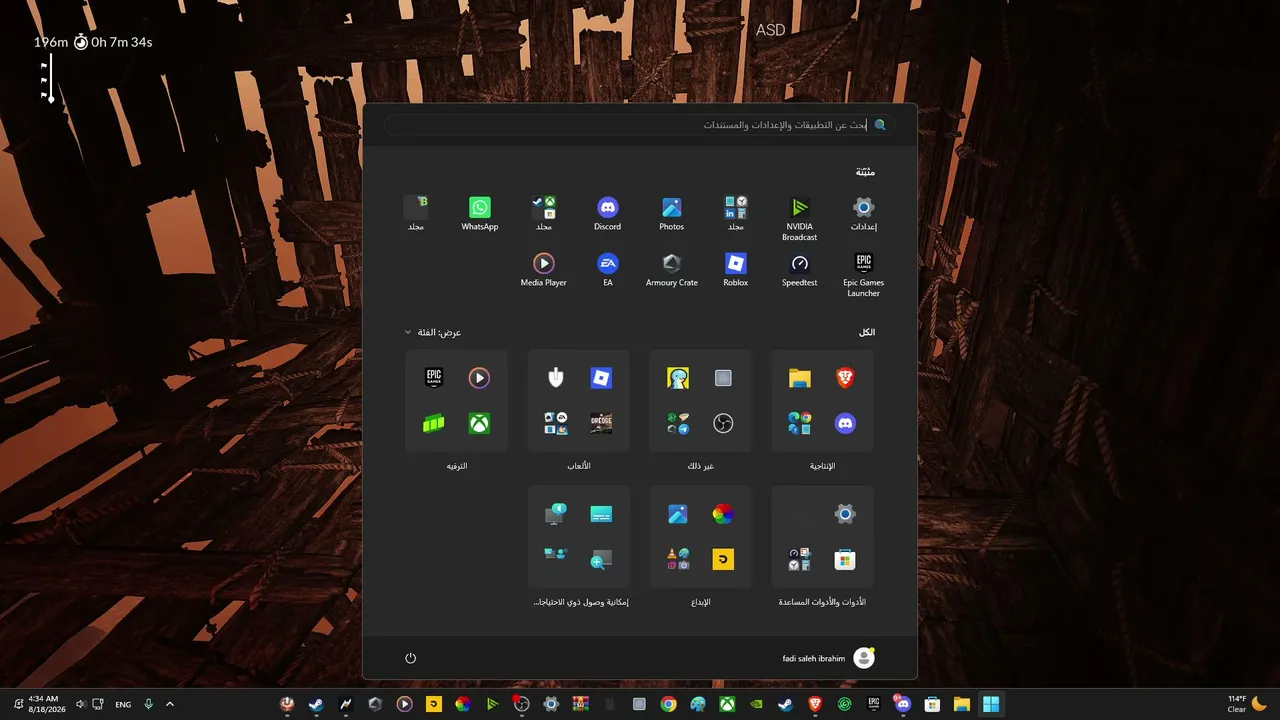Image resolution: width=1280 pixels, height=720 pixels.
Task: Open fadi saleh ibrahim account menu
Action: click(828, 658)
